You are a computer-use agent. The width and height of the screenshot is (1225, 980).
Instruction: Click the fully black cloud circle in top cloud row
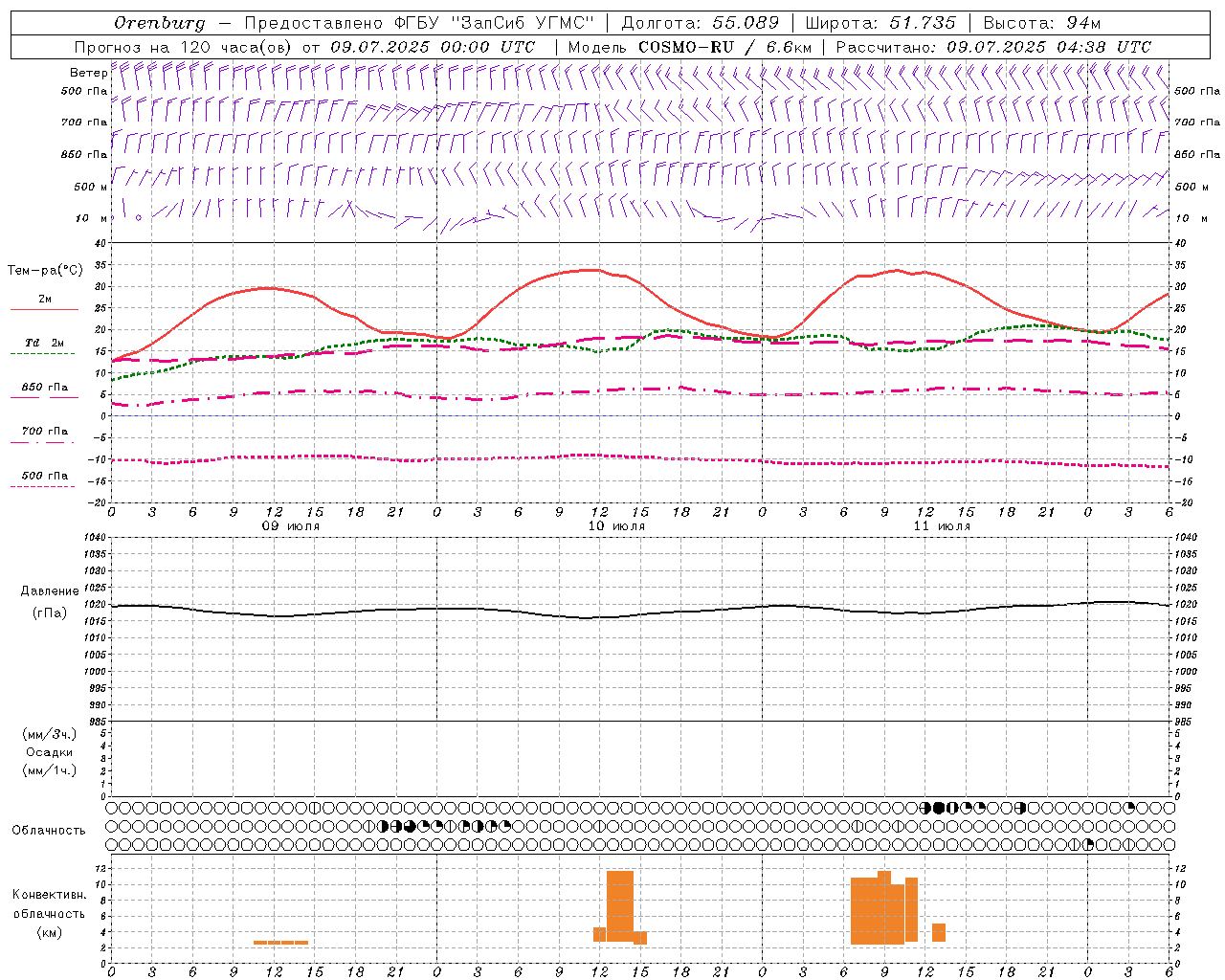point(939,808)
